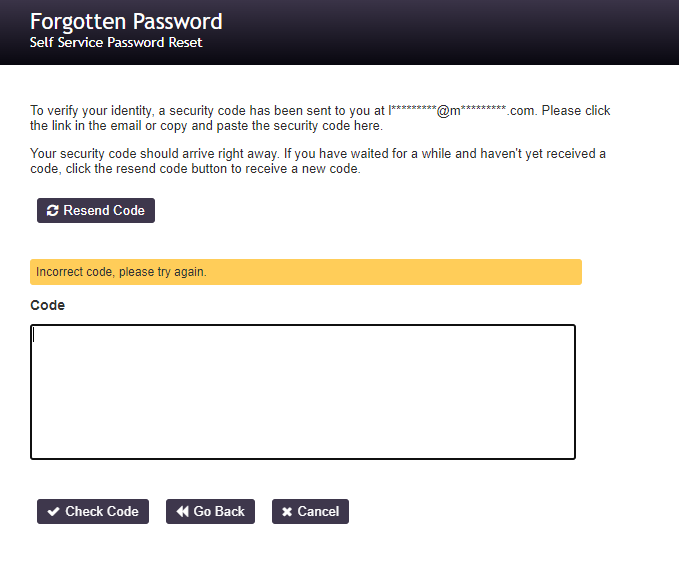Abort the reset with Cancel
The image size is (679, 567).
click(x=310, y=512)
